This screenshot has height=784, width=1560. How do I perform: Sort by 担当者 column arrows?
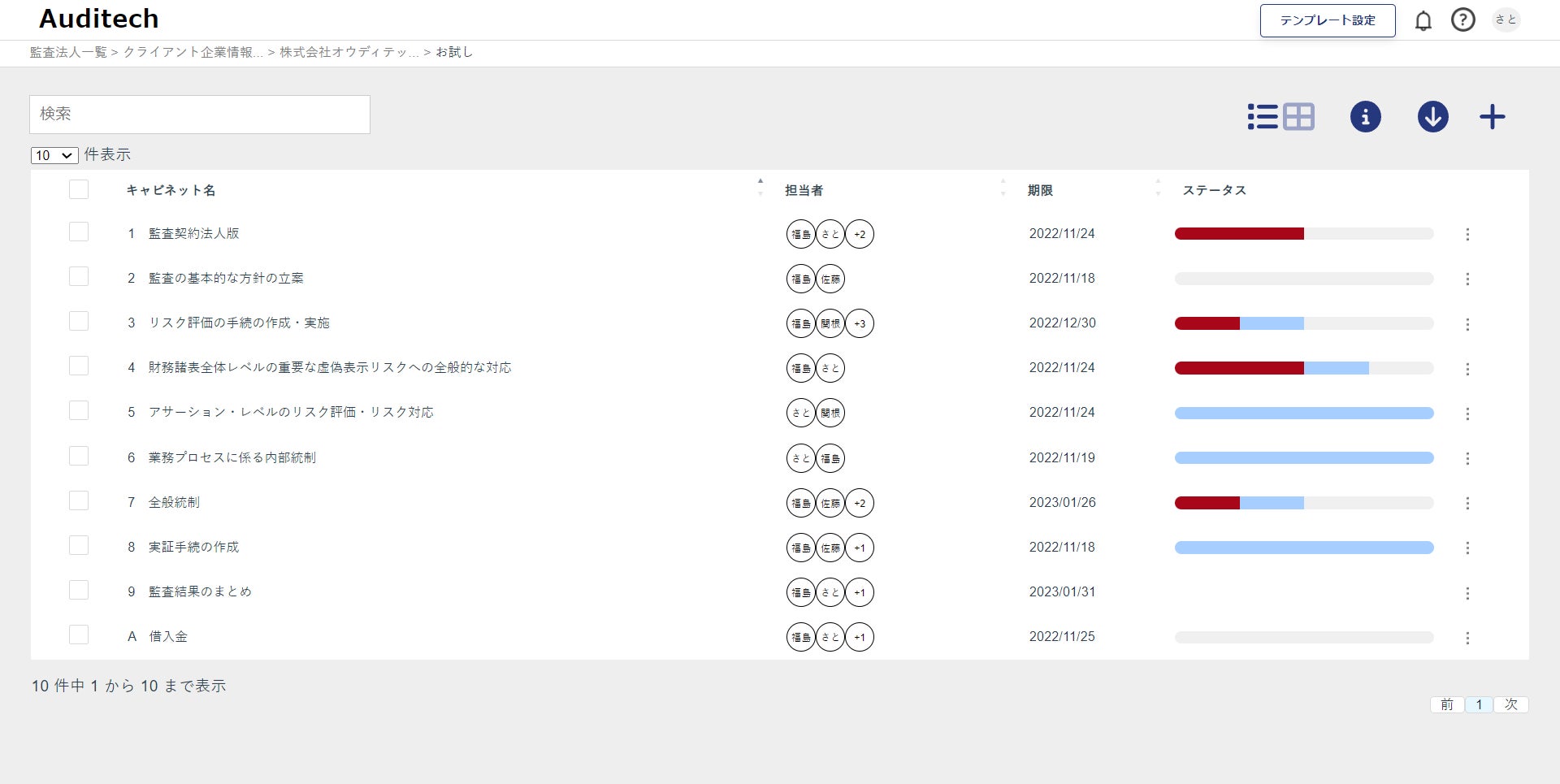coord(1003,188)
